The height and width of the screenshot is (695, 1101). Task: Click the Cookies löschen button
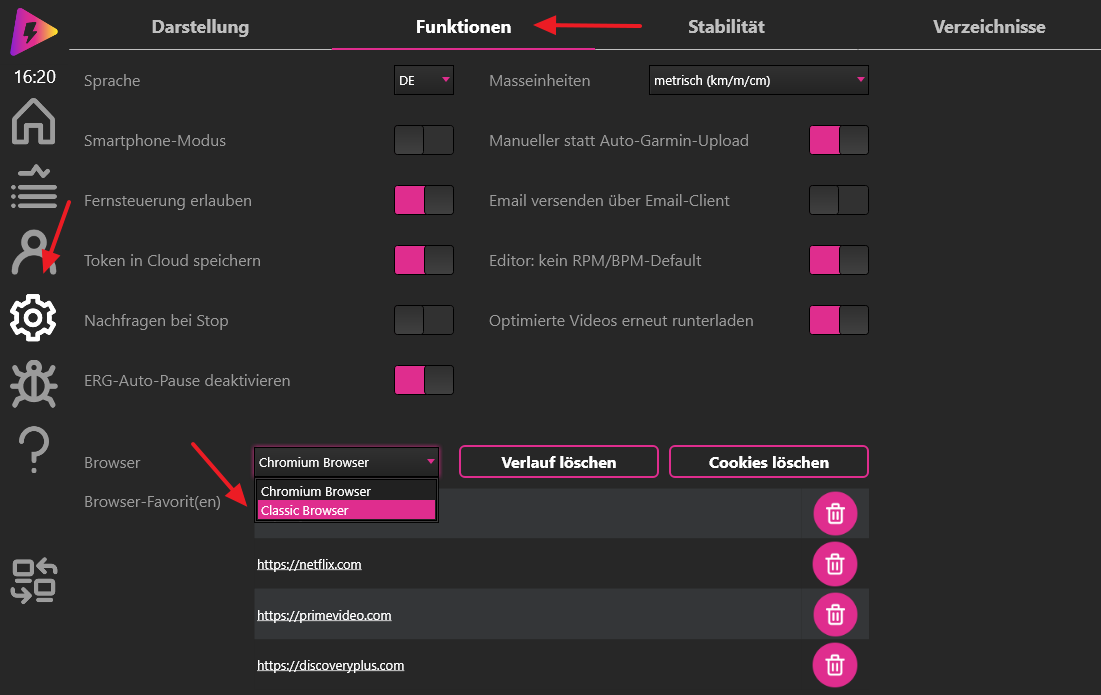(x=768, y=462)
